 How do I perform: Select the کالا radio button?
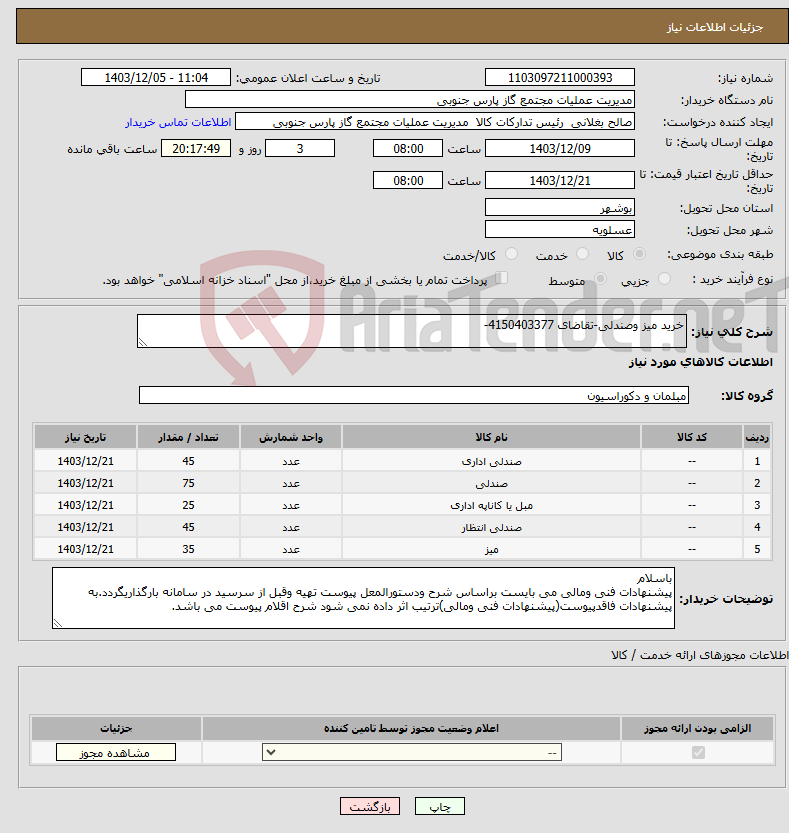(640, 254)
